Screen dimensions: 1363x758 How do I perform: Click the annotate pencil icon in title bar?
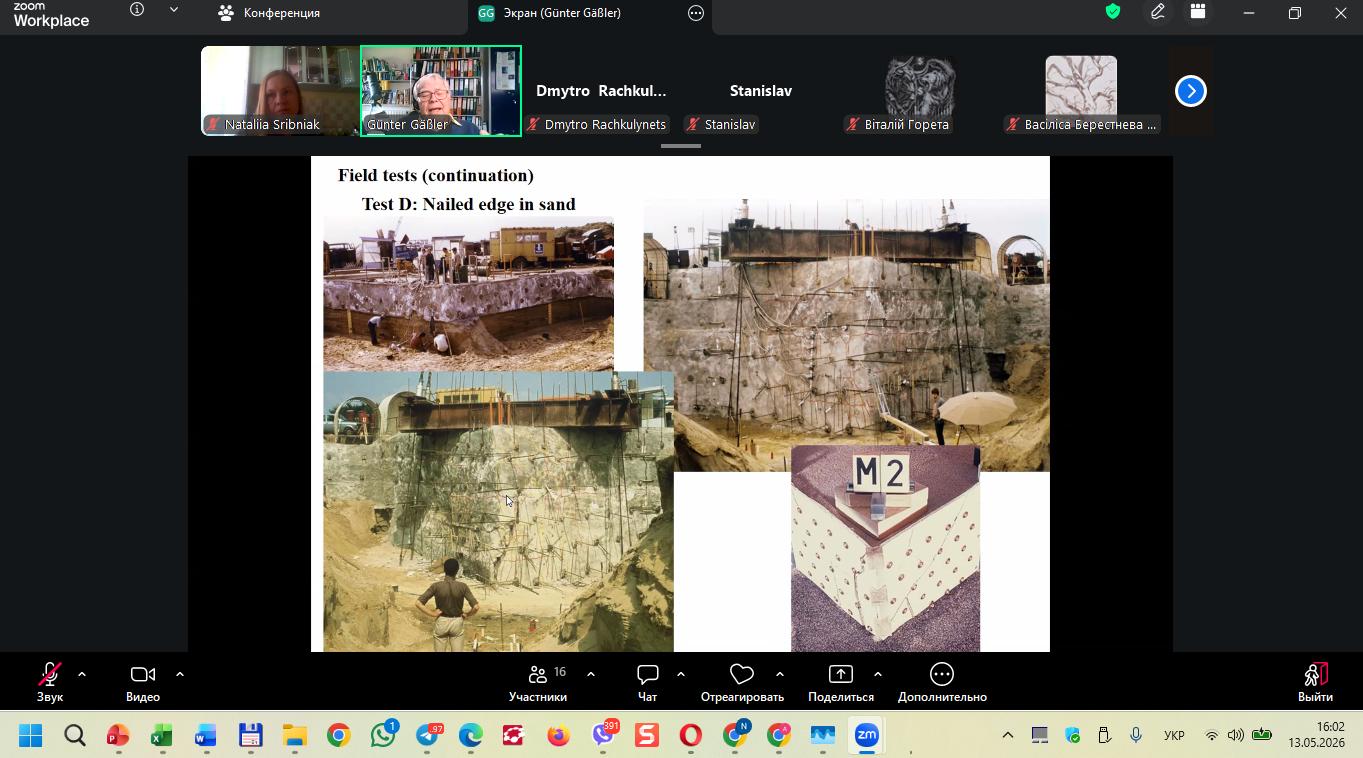coord(1157,12)
